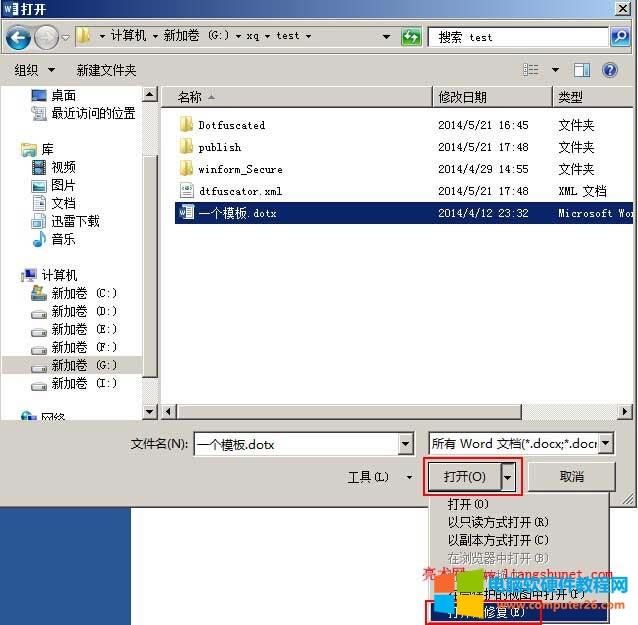Image resolution: width=638 pixels, height=625 pixels.
Task: Open address bar history dropdown arrow
Action: click(x=386, y=37)
